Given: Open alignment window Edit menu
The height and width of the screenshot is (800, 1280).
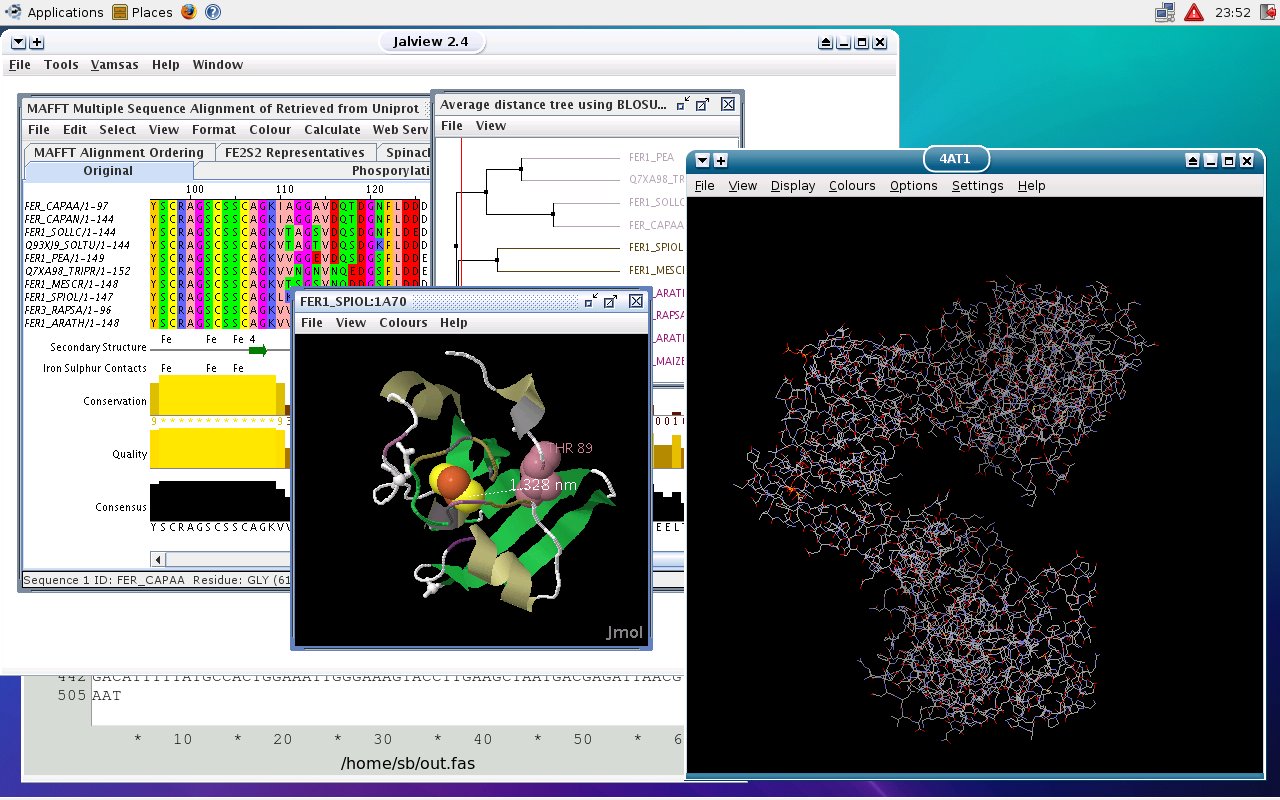Looking at the screenshot, I should pyautogui.click(x=75, y=129).
